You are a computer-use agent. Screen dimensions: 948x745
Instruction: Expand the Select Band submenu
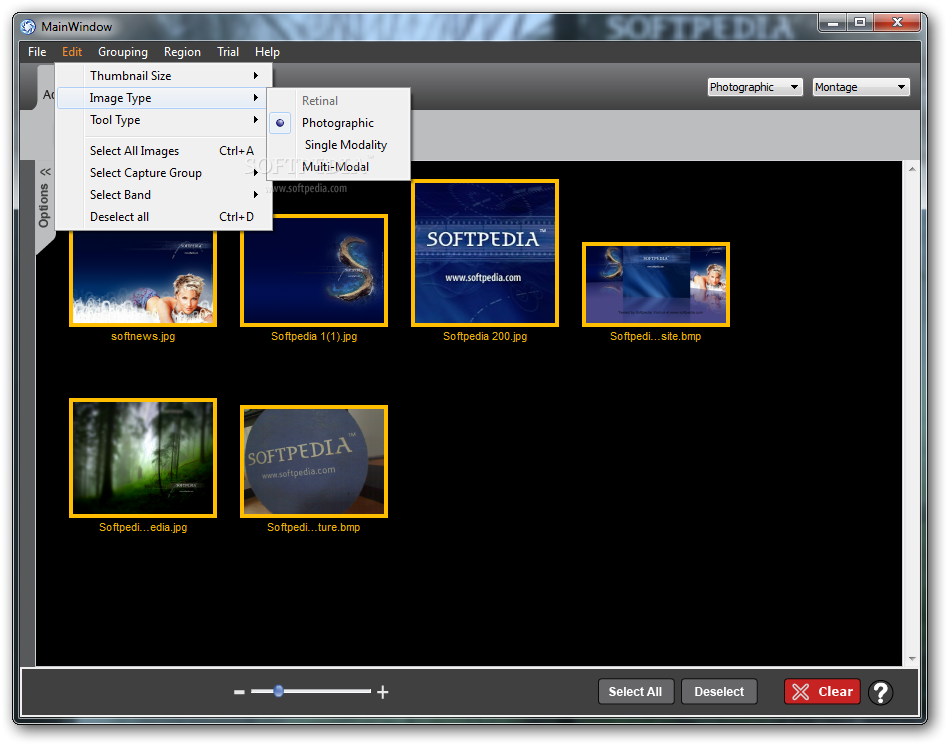point(164,195)
